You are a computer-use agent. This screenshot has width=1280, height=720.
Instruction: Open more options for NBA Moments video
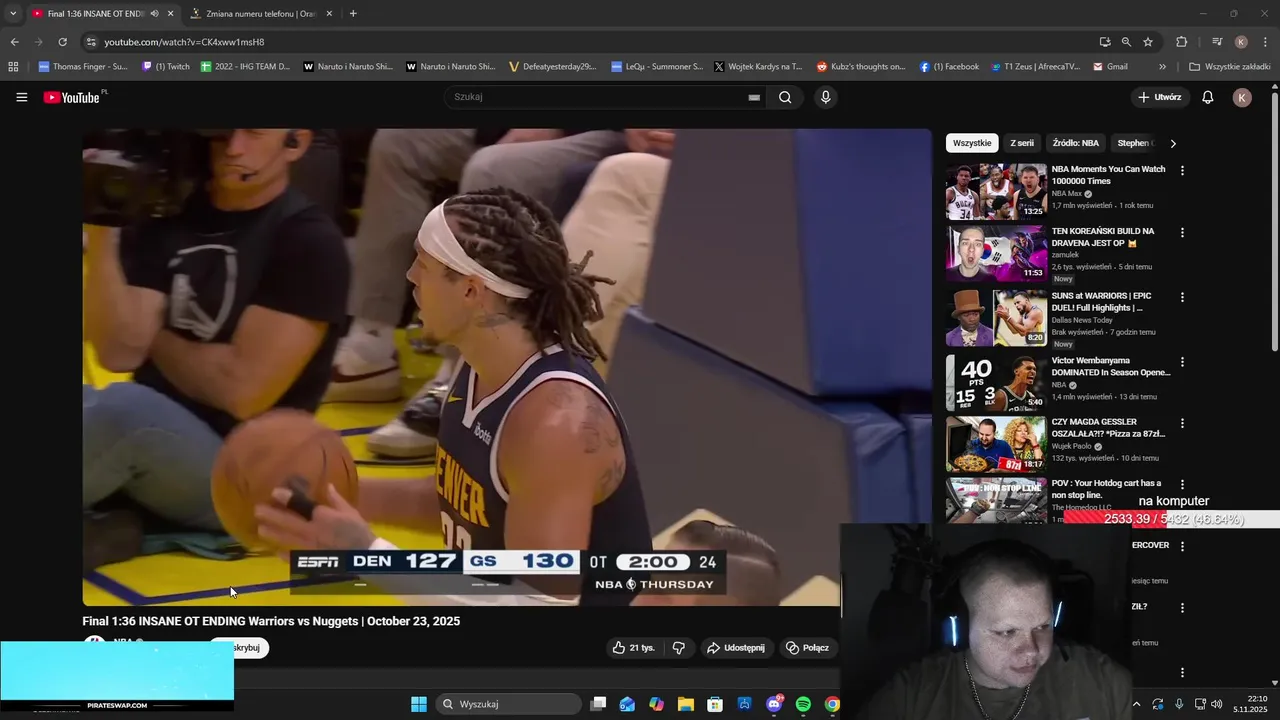pyautogui.click(x=1182, y=171)
